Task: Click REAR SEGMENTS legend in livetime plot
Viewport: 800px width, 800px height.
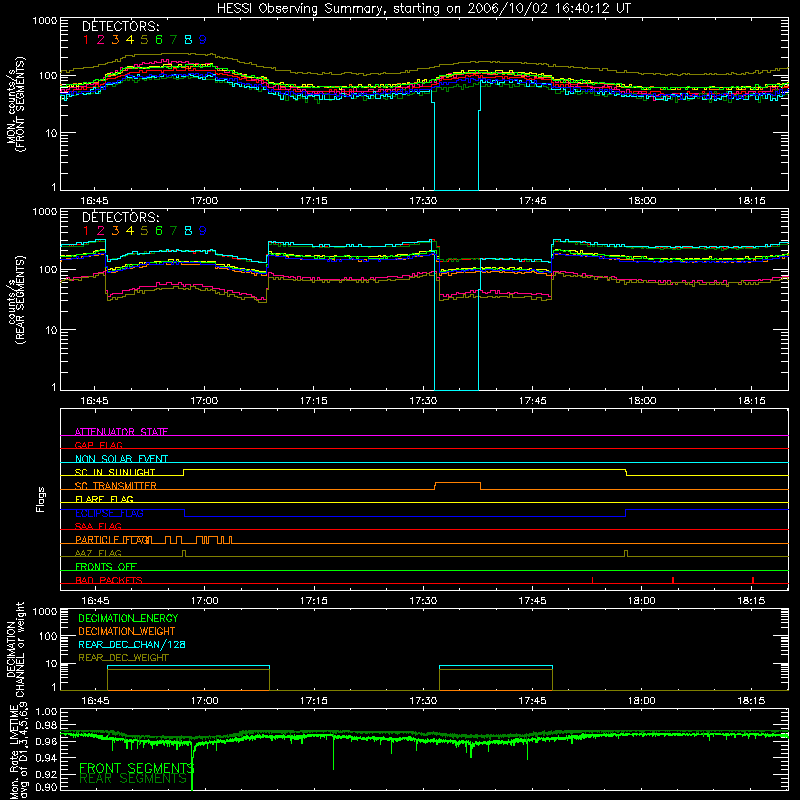Action: pyautogui.click(x=133, y=779)
